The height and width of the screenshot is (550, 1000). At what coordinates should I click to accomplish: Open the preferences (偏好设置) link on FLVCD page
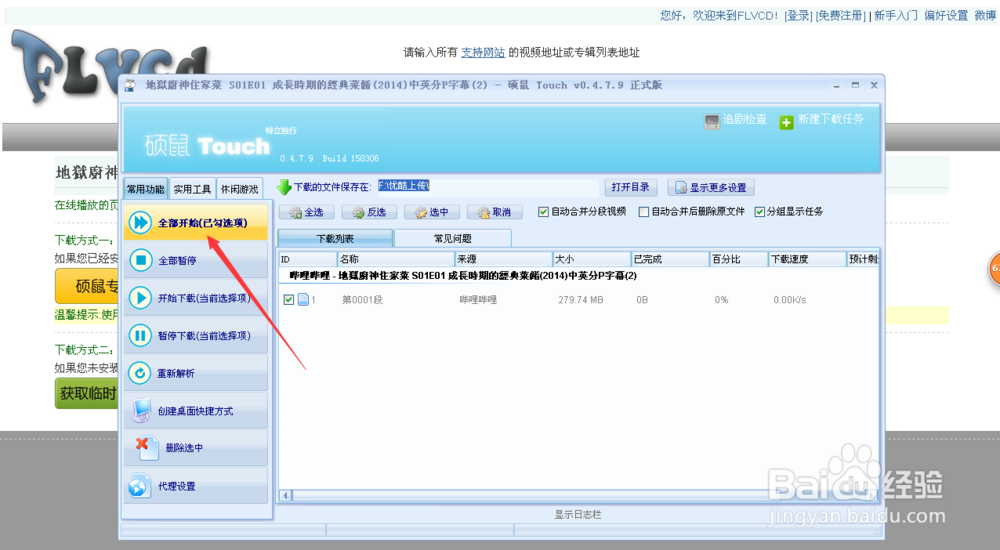click(x=946, y=15)
